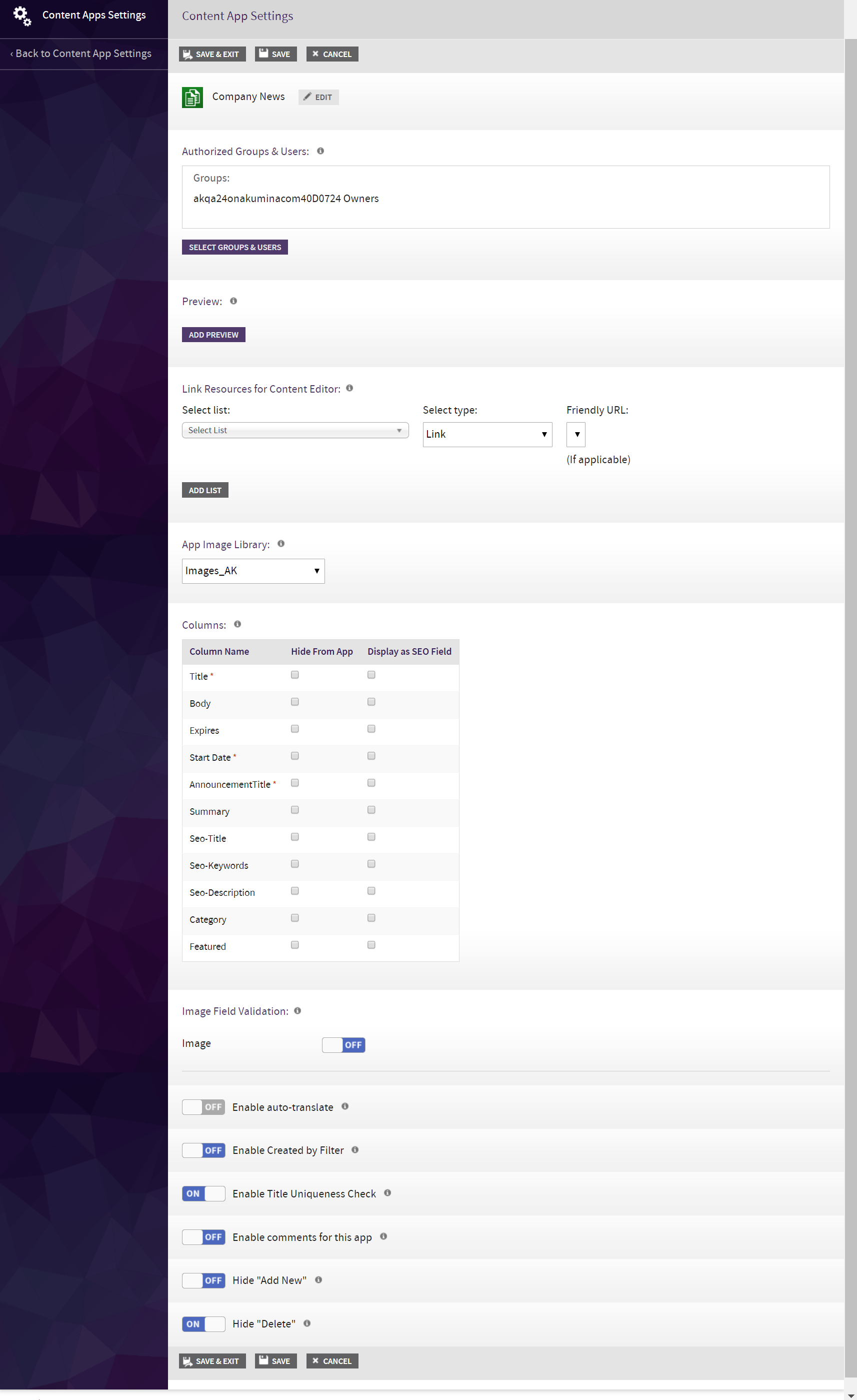This screenshot has width=857, height=1400.
Task: Click info icon beside Hide "Delete"
Action: point(306,1323)
